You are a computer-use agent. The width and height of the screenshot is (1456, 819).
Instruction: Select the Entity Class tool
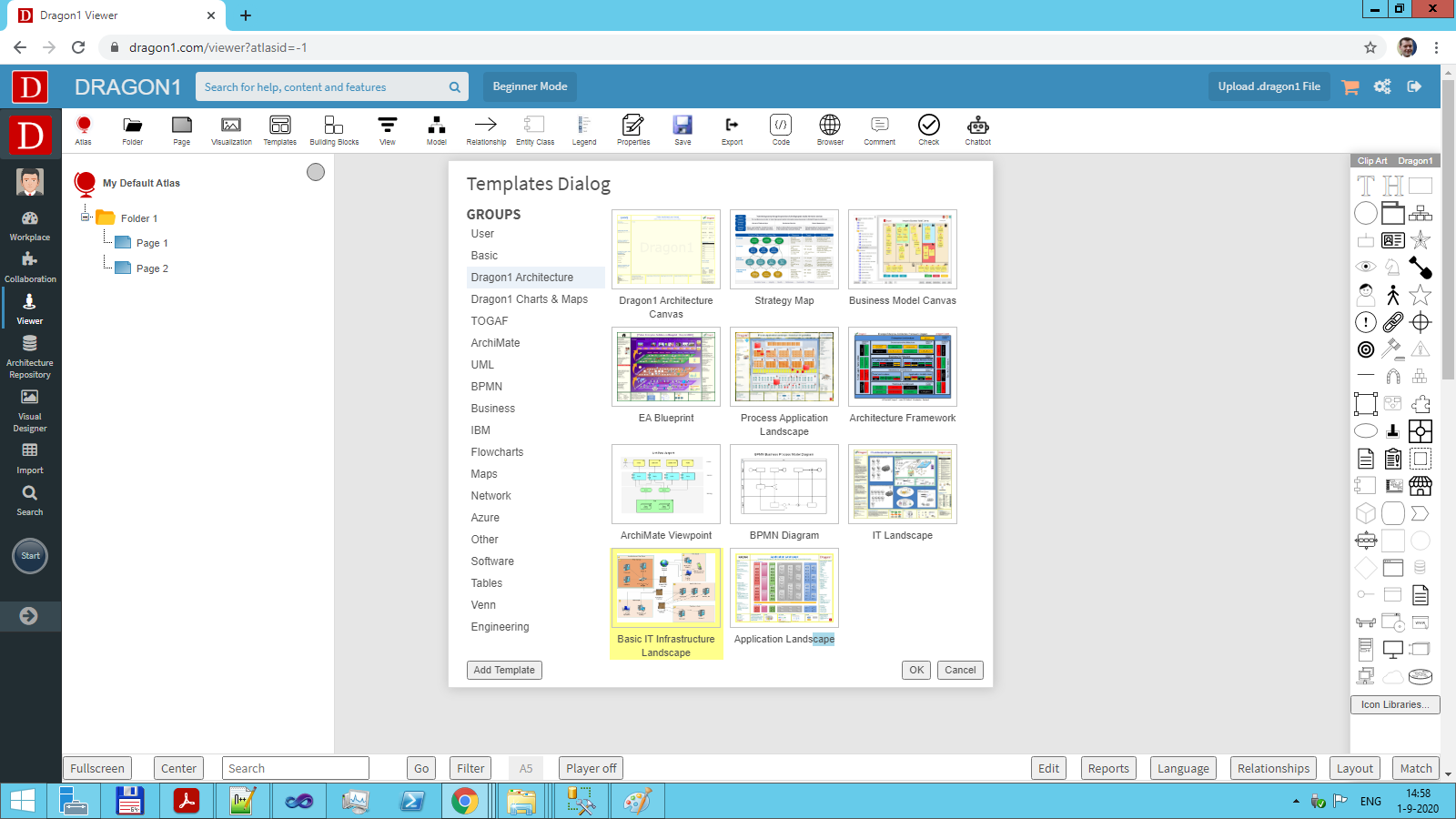tap(535, 130)
